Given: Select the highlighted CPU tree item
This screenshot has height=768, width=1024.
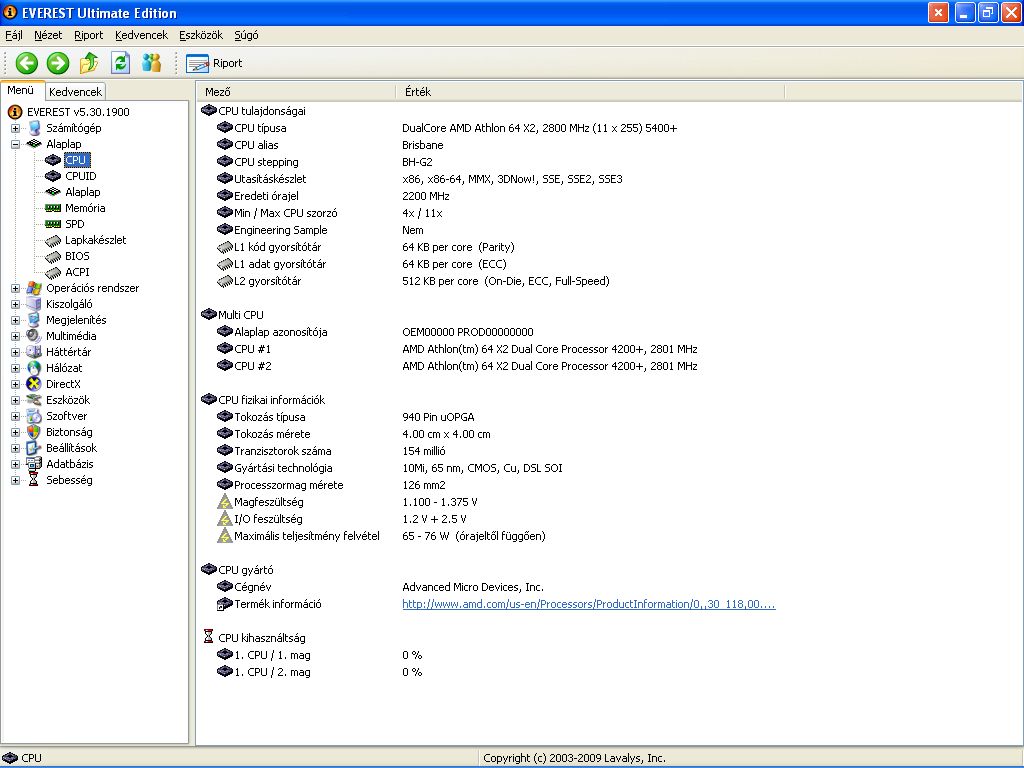Looking at the screenshot, I should (x=76, y=160).
